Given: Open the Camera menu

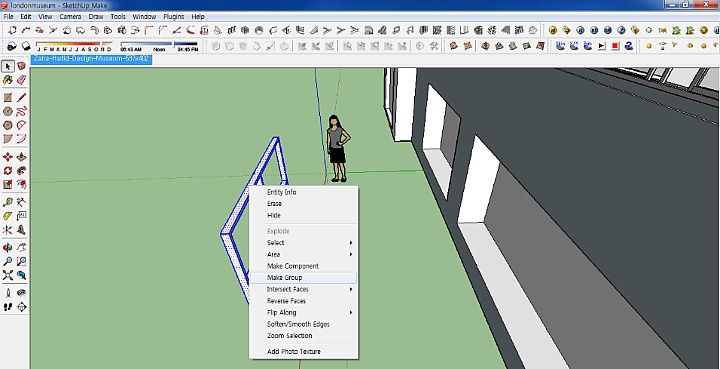Looking at the screenshot, I should coord(70,17).
